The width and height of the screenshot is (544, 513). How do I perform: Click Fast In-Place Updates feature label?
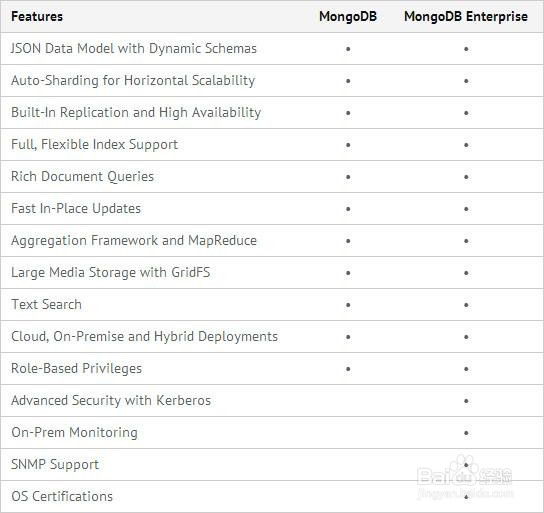pos(76,208)
